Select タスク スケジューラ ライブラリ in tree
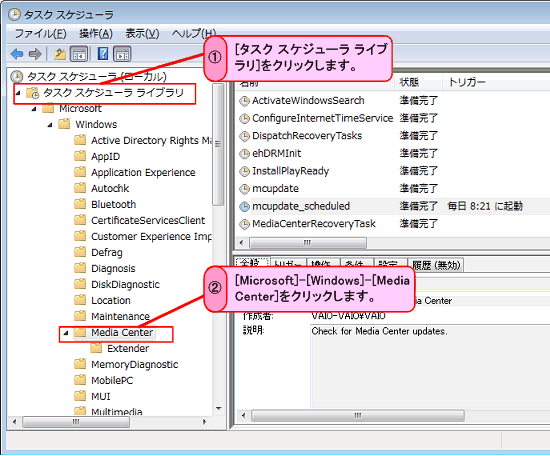Viewport: 550px width, 456px height. [x=113, y=93]
